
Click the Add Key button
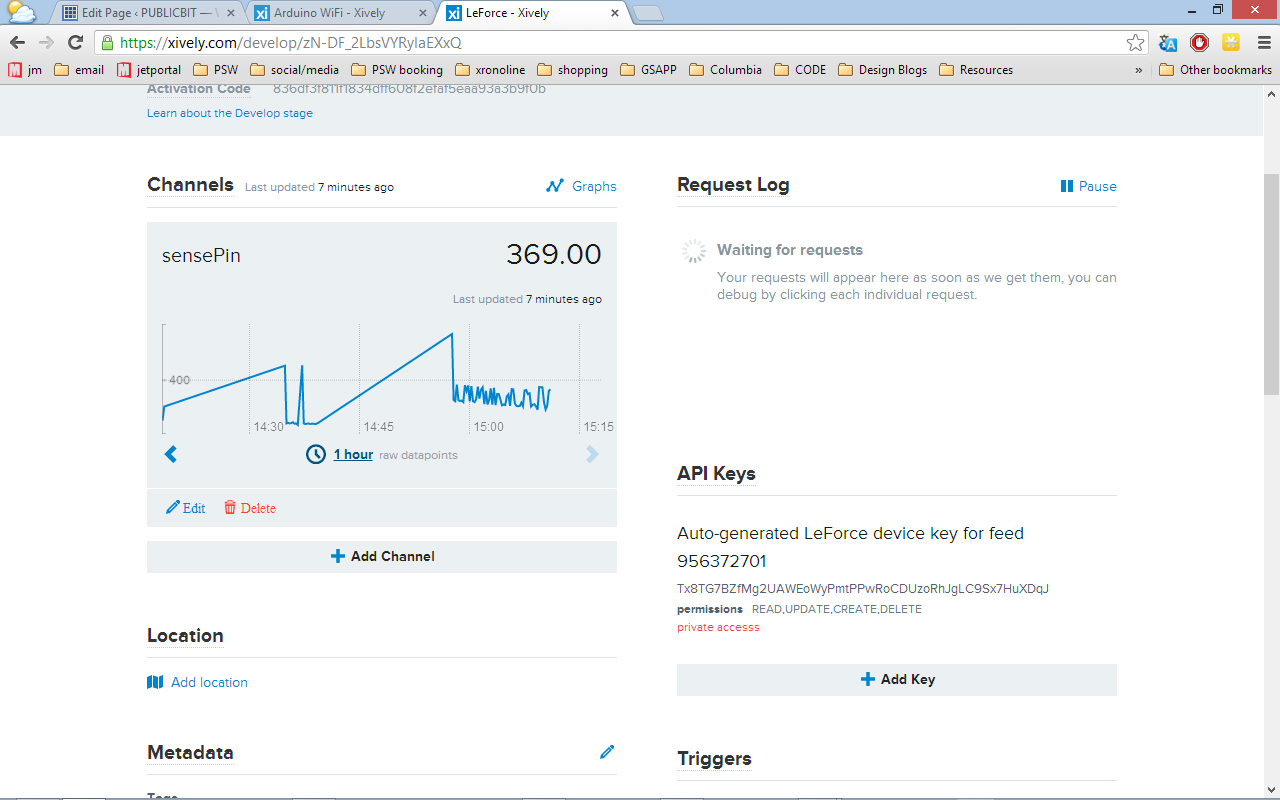[897, 679]
